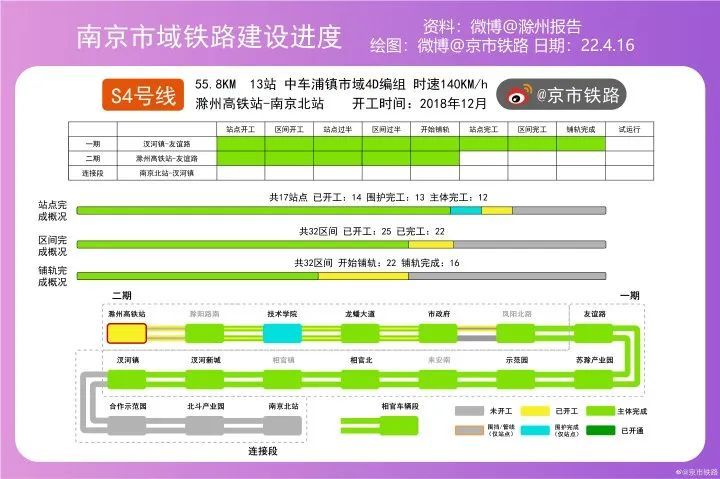Select the green 汊河新城 station block
Image resolution: width=720 pixels, height=479 pixels.
(205, 380)
